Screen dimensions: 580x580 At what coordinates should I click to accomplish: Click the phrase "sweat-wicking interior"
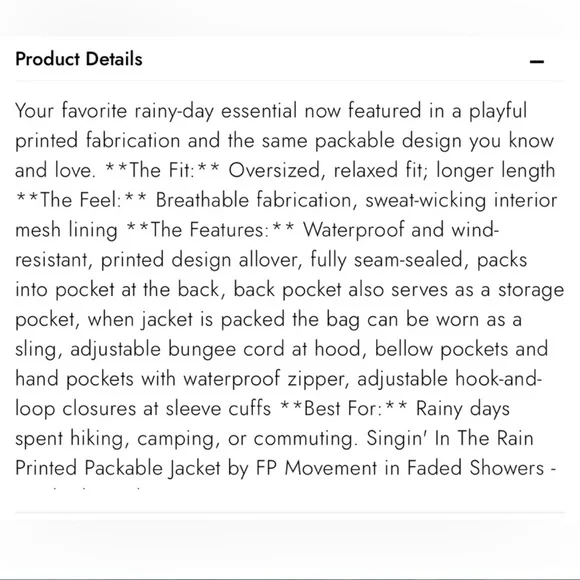pos(461,200)
